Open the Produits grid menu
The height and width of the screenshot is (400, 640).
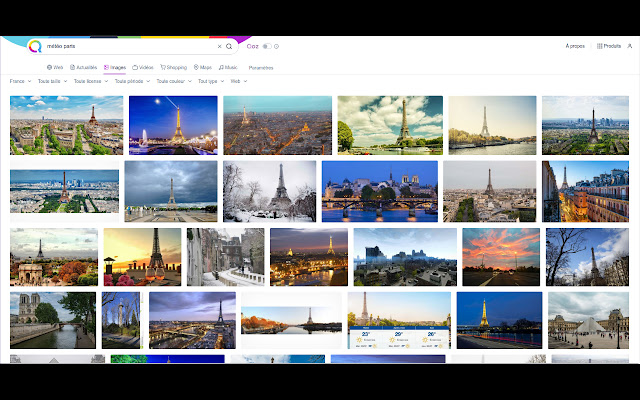tap(609, 46)
